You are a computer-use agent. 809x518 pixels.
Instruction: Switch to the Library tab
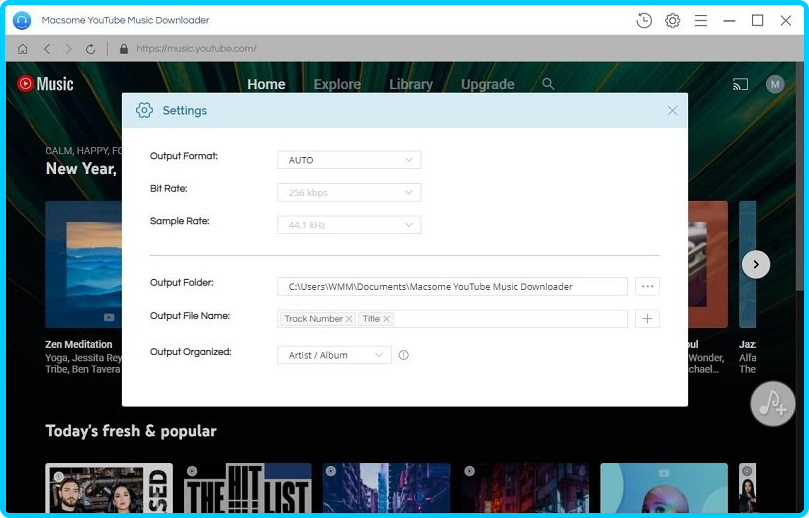tap(411, 84)
